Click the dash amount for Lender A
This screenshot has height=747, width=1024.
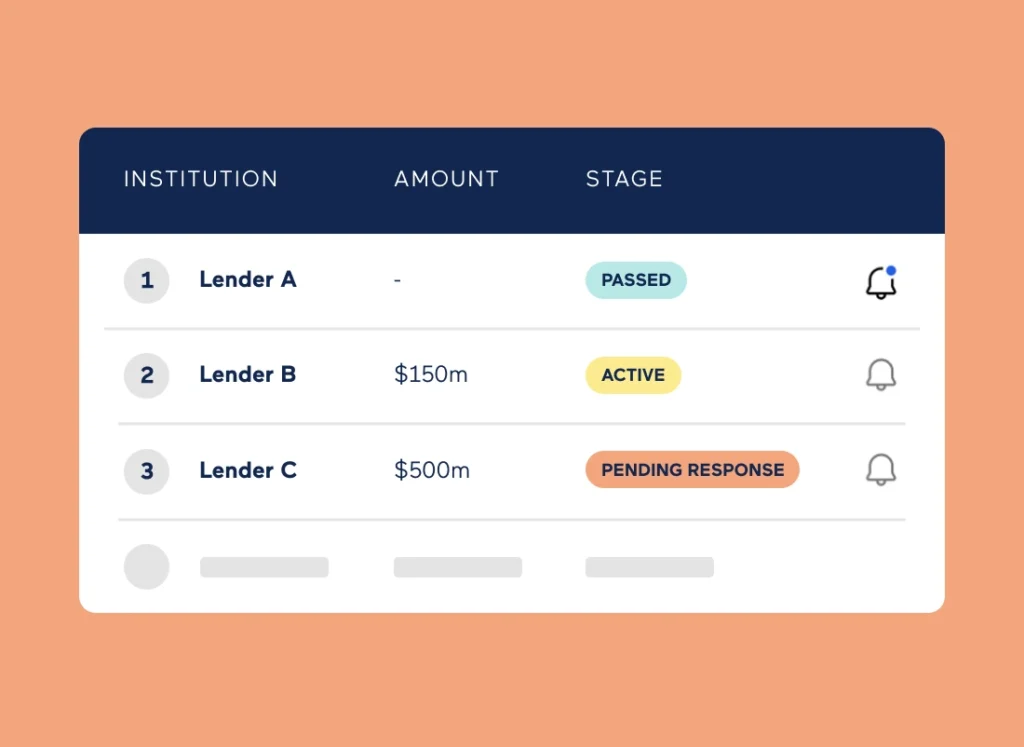coord(397,281)
